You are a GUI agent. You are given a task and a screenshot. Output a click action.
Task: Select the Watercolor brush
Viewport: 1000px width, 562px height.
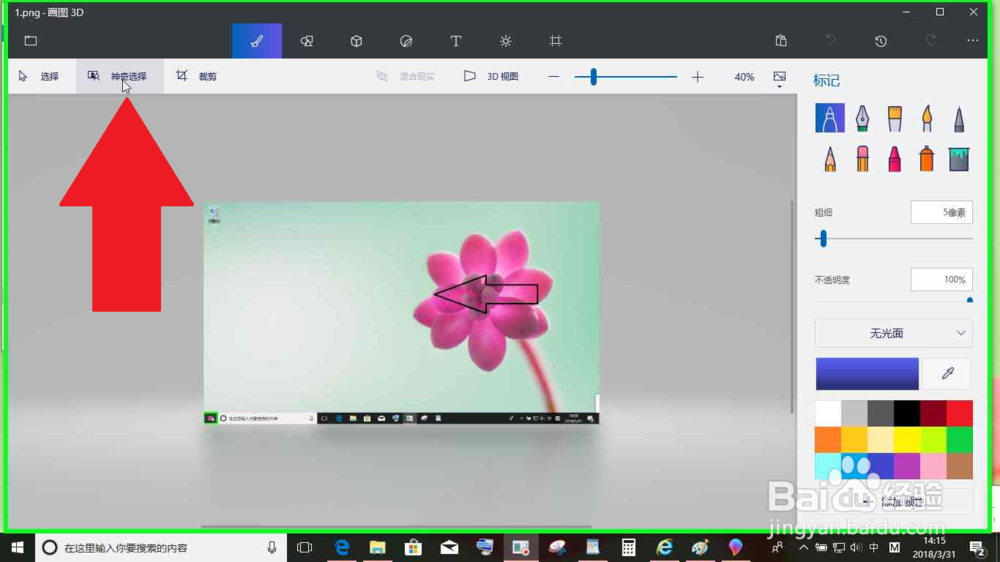(927, 119)
